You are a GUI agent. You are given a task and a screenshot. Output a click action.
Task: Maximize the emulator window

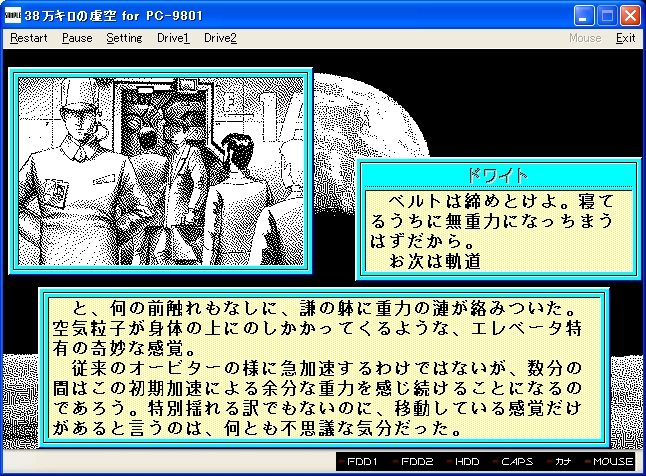tap(607, 16)
